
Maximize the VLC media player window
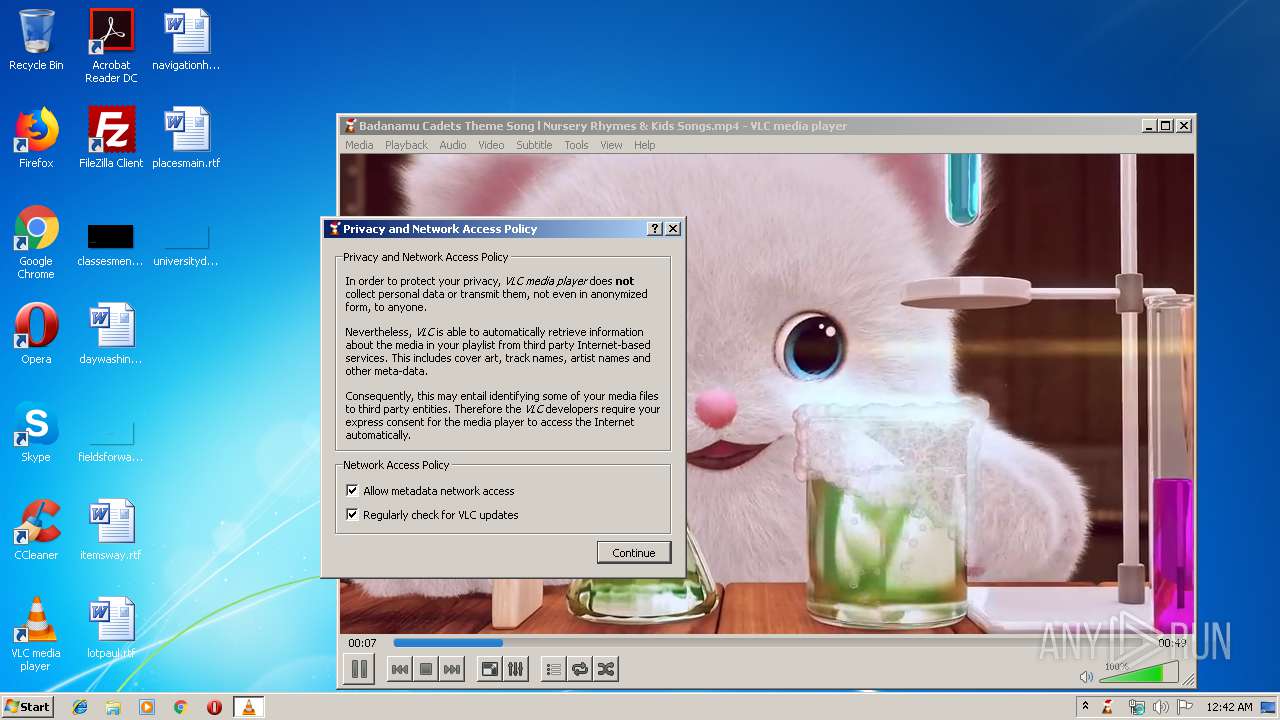(1166, 126)
